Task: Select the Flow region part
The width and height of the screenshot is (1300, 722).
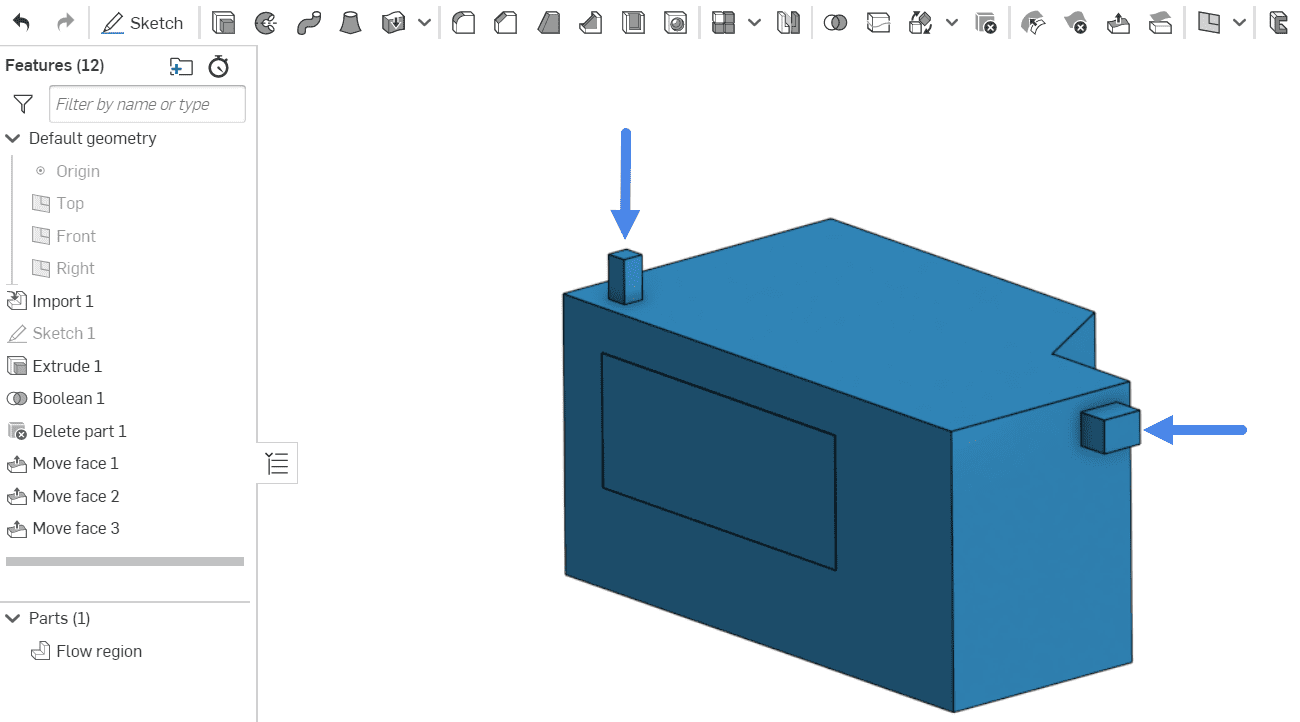Action: [x=98, y=651]
